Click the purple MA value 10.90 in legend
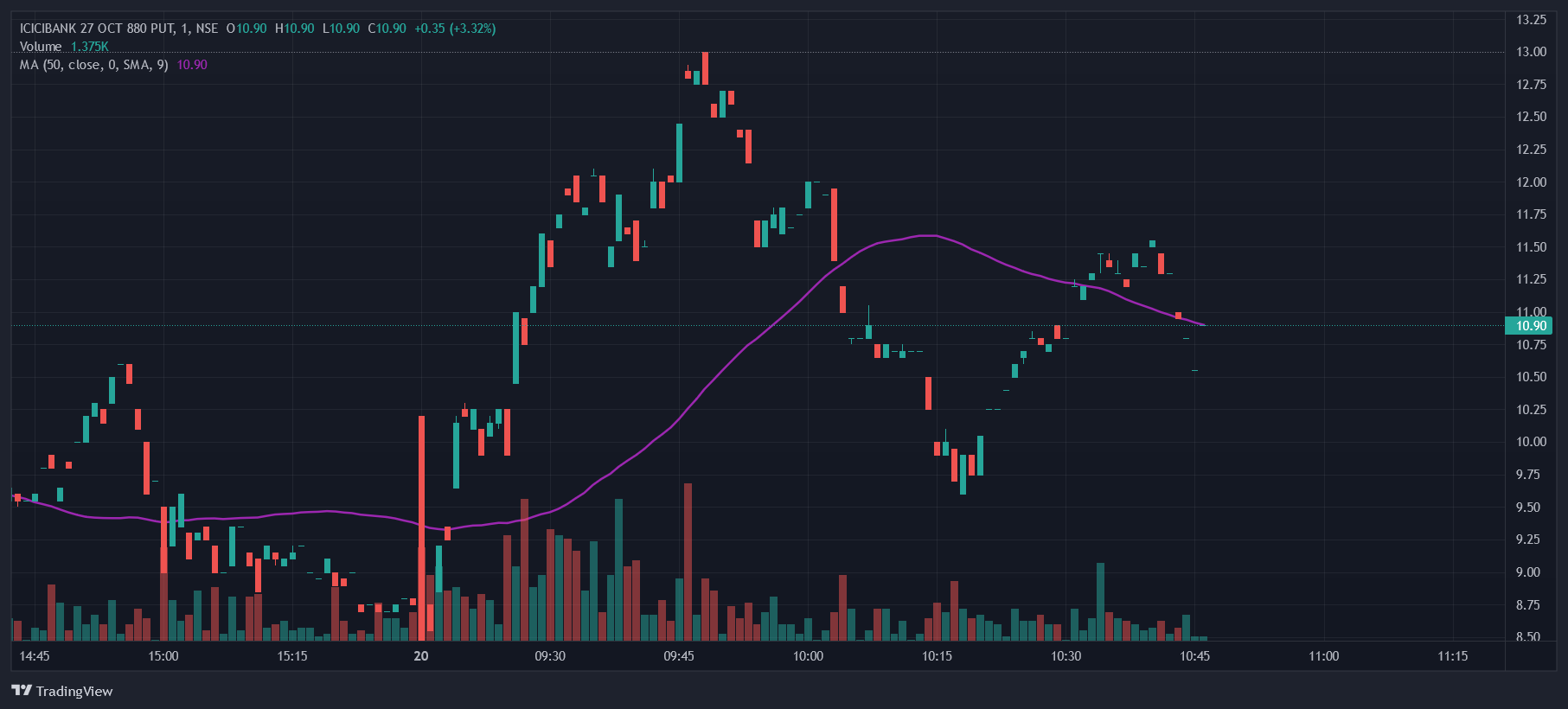Viewport: 1568px width, 709px height. click(x=192, y=65)
